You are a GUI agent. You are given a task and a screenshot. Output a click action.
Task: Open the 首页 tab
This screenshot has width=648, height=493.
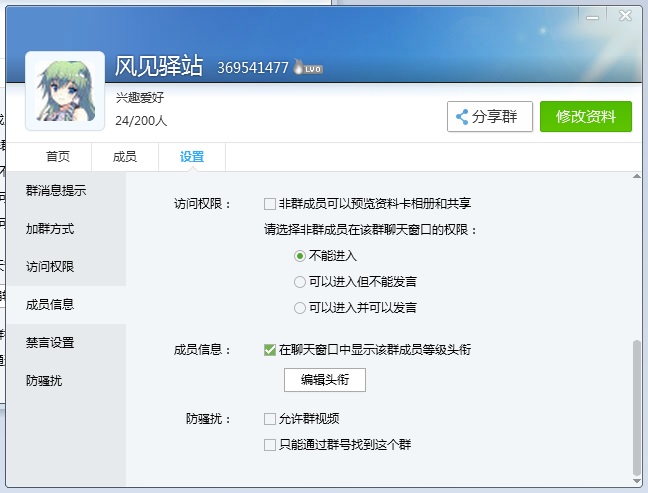(58, 157)
